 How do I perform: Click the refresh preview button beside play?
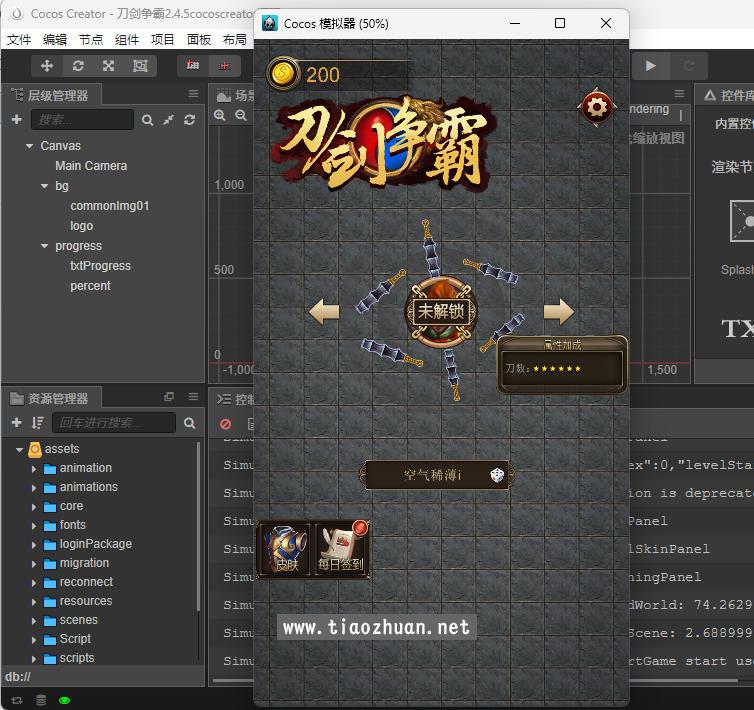pyautogui.click(x=689, y=65)
